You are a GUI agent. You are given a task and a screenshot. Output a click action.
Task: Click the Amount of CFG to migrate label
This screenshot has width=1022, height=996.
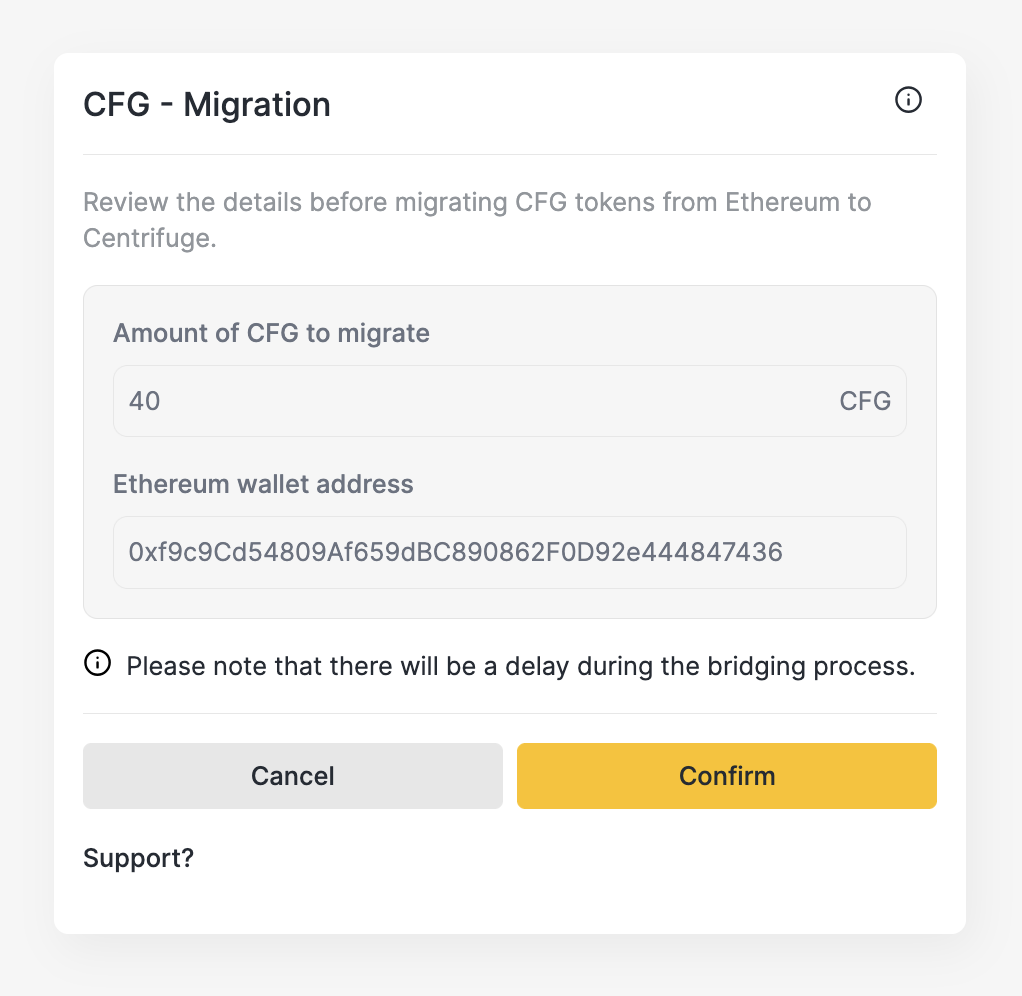[272, 333]
